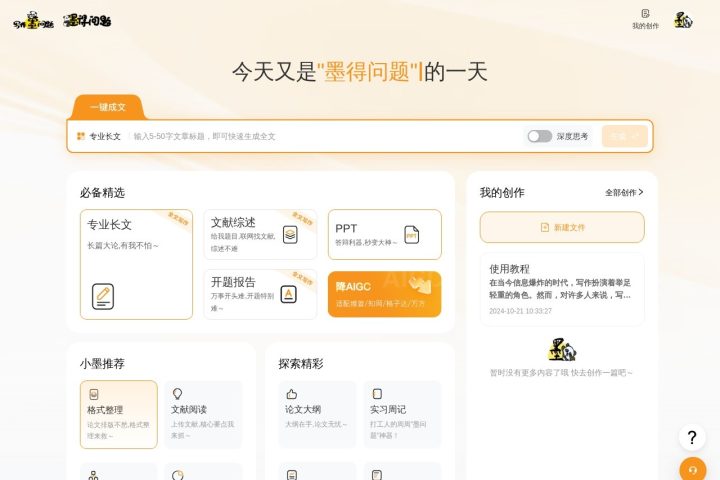
Task: Click the new file icon in 新建文件
Action: (545, 227)
